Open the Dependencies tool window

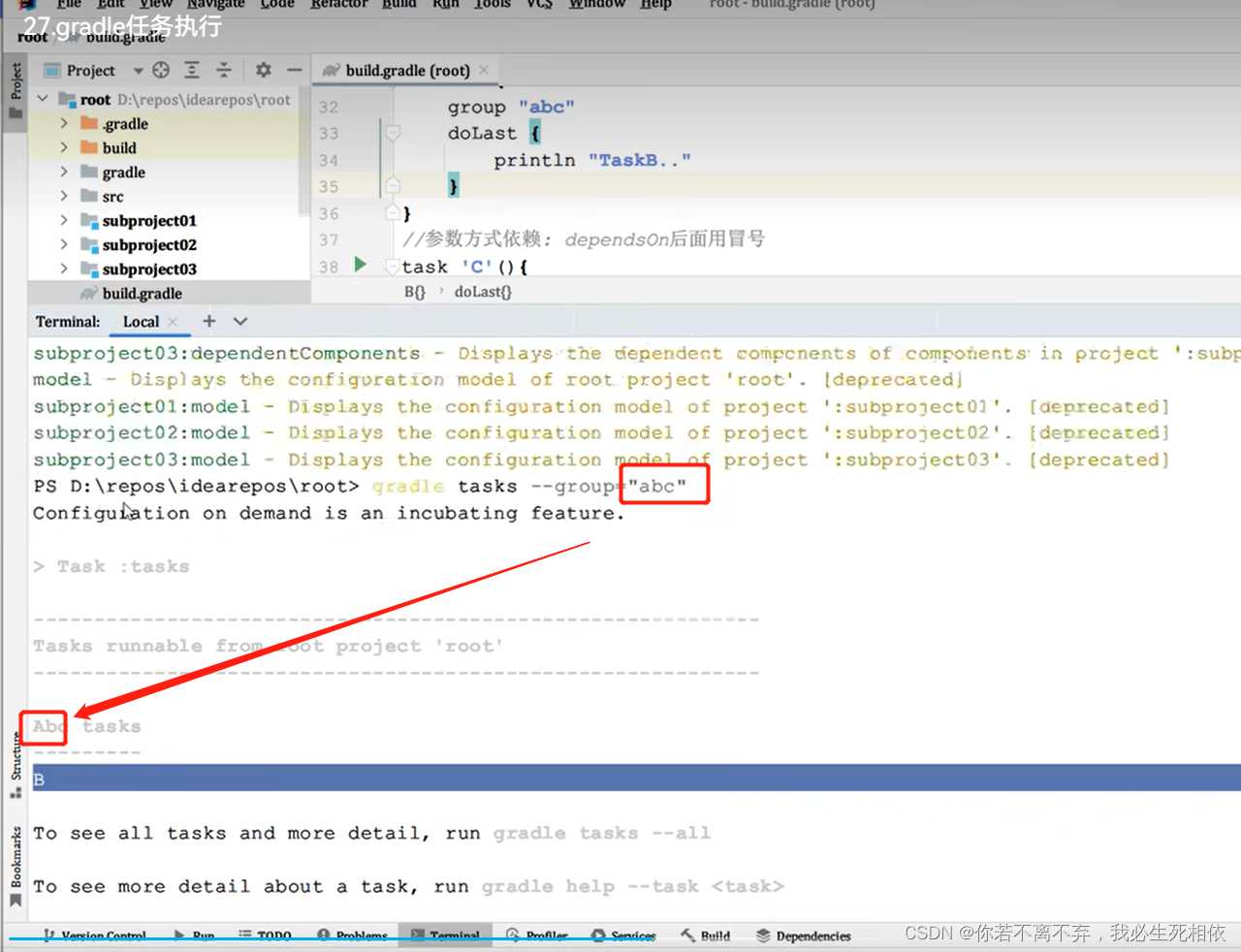pos(804,936)
